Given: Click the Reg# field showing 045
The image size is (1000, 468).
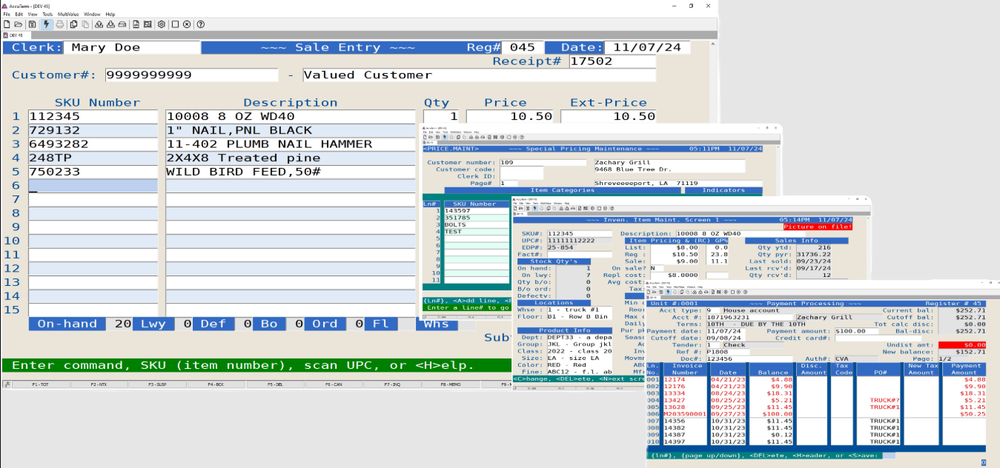Looking at the screenshot, I should coord(523,48).
